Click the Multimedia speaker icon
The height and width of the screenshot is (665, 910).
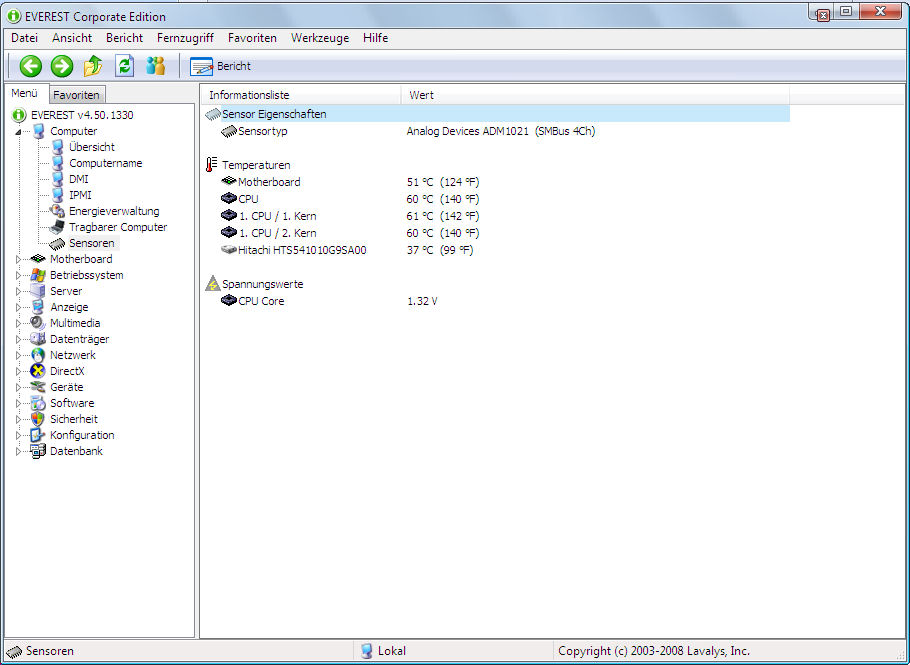click(38, 323)
